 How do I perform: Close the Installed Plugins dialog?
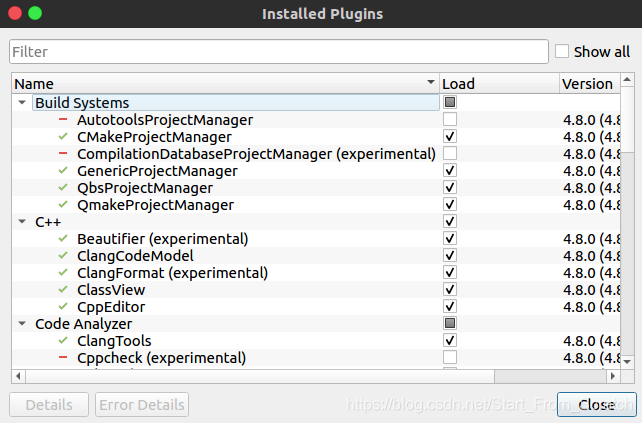tap(597, 405)
